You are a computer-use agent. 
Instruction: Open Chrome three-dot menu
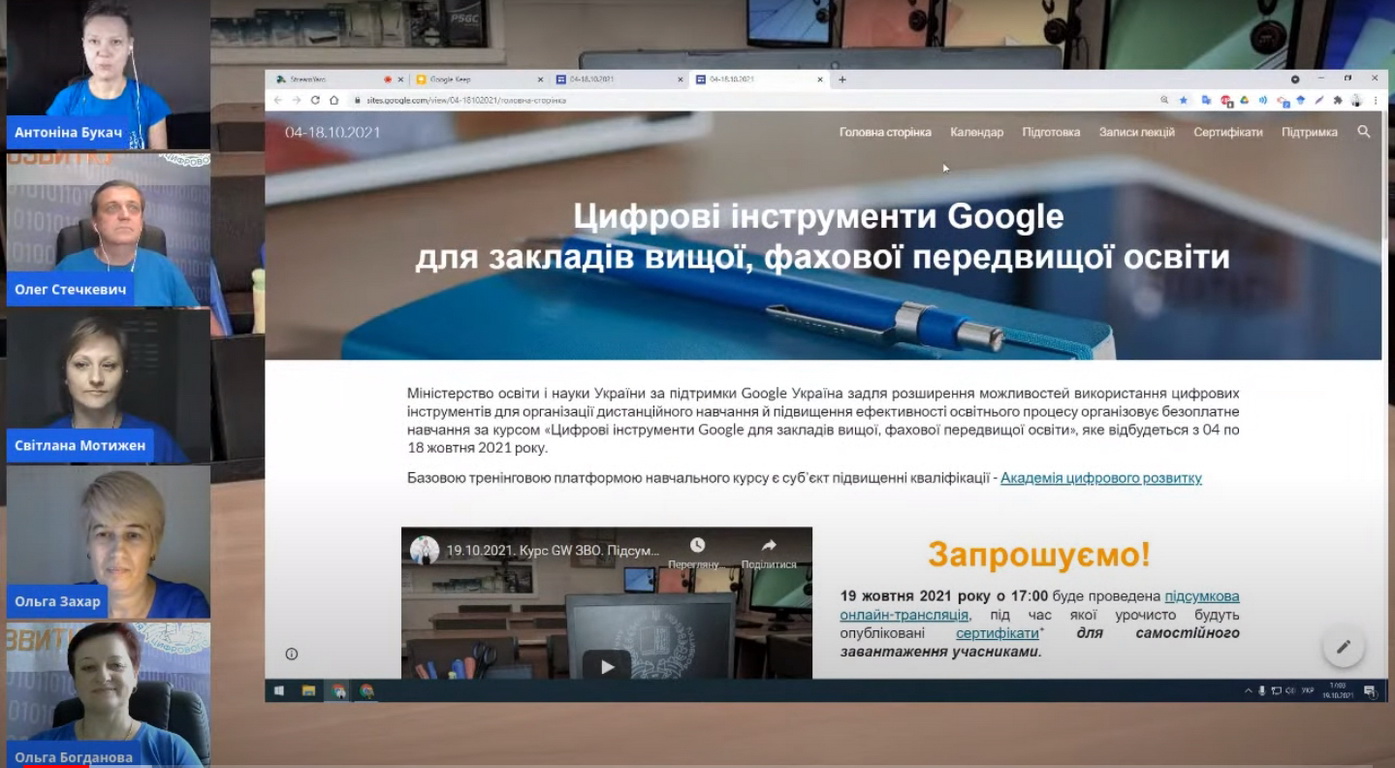(1376, 100)
